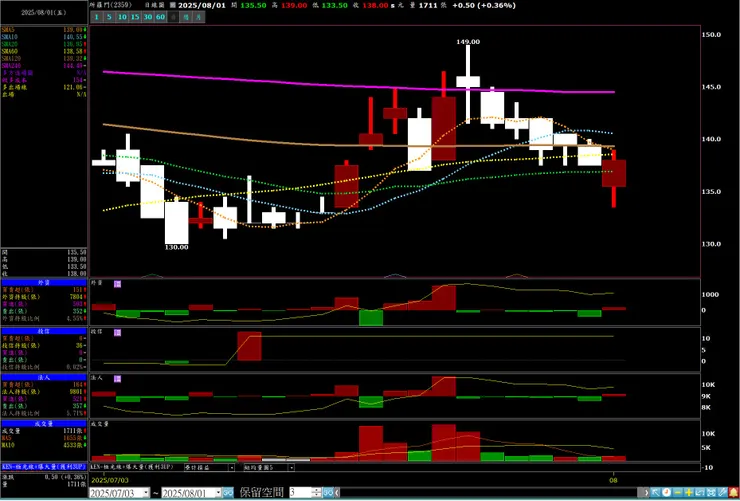Select the 5-minute timeframe button
Image resolution: width=740 pixels, height=501 pixels.
click(109, 17)
